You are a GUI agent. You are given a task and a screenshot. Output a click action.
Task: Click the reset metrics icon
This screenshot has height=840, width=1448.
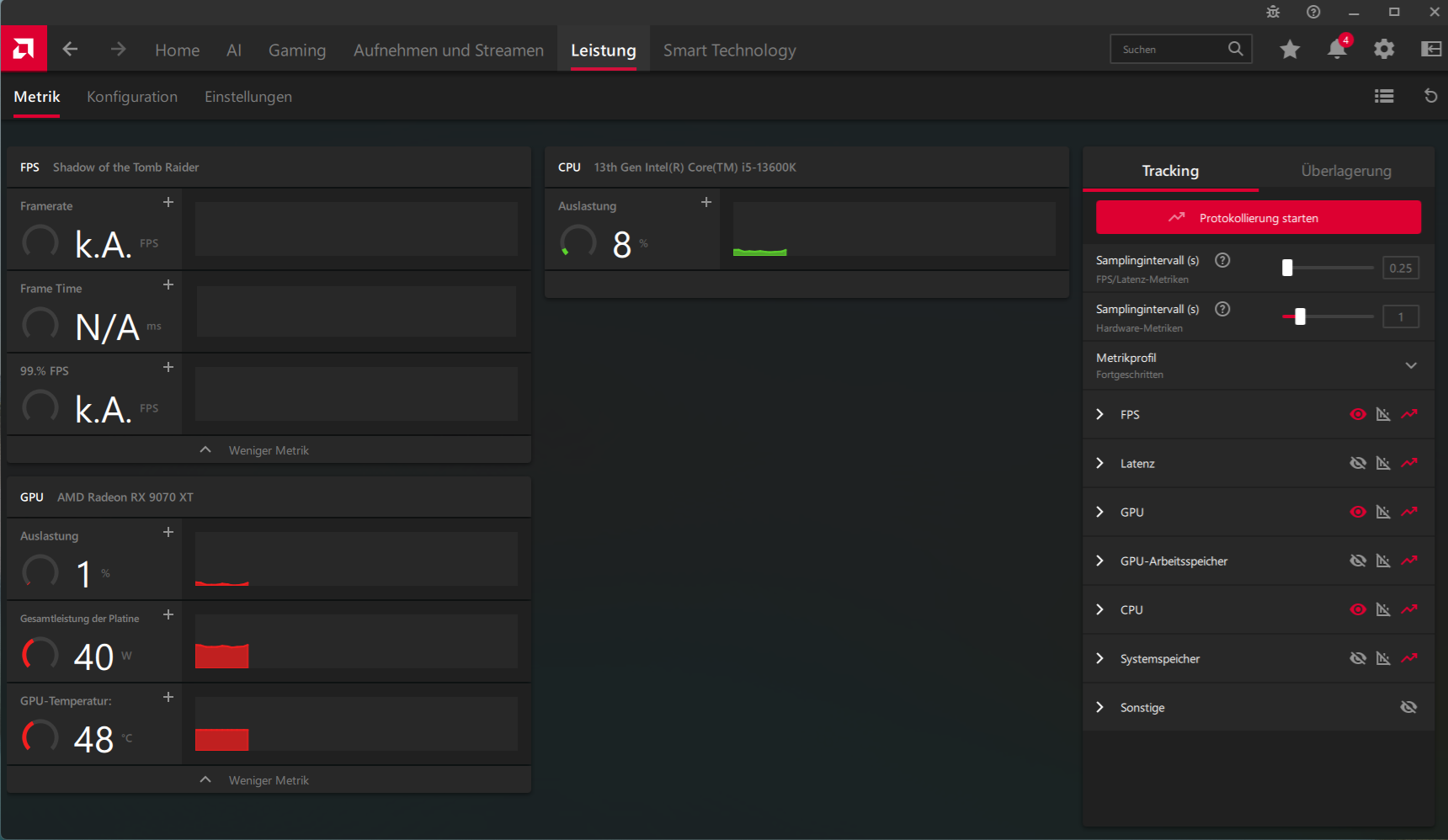[x=1430, y=96]
